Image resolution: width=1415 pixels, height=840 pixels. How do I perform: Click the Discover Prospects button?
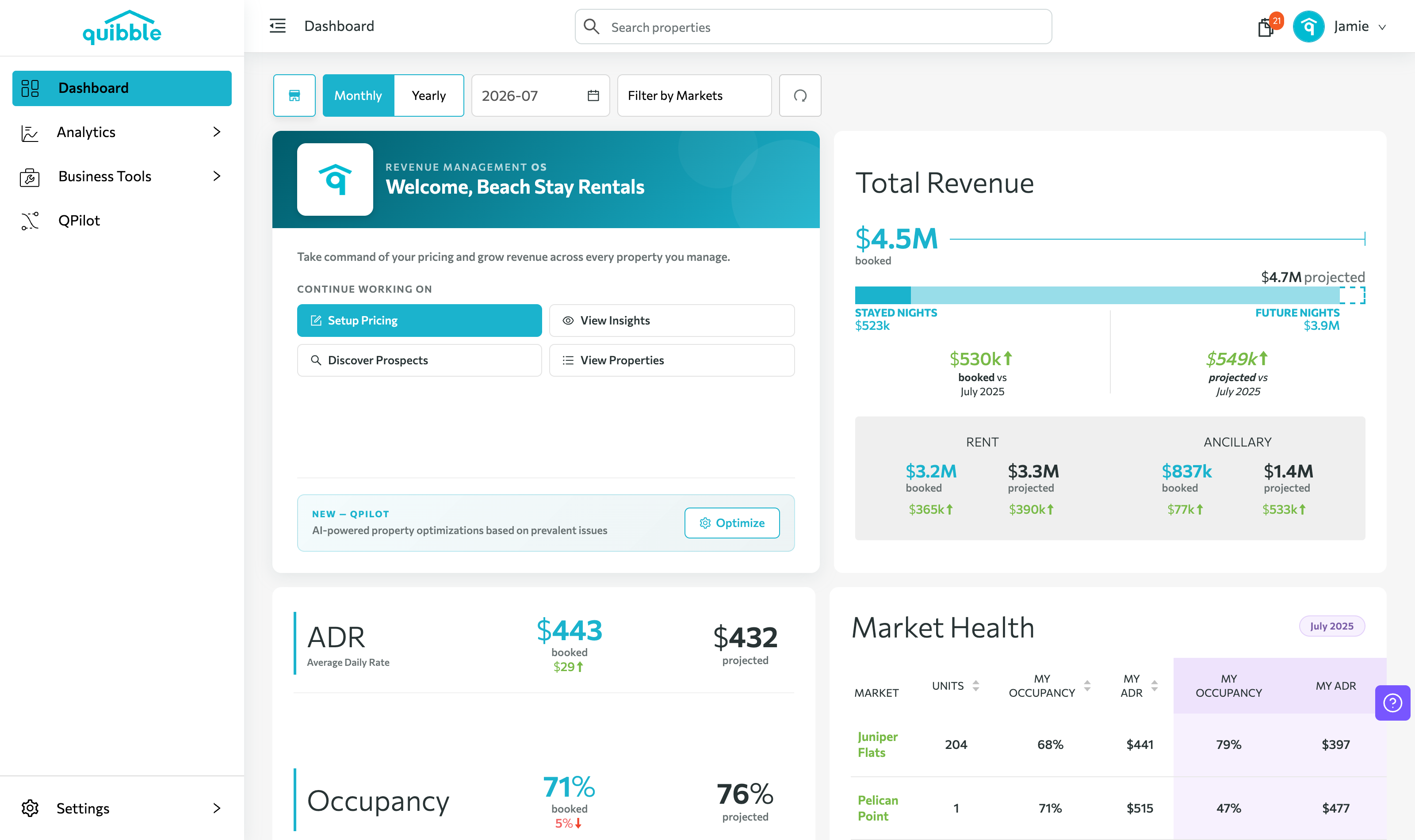(419, 360)
